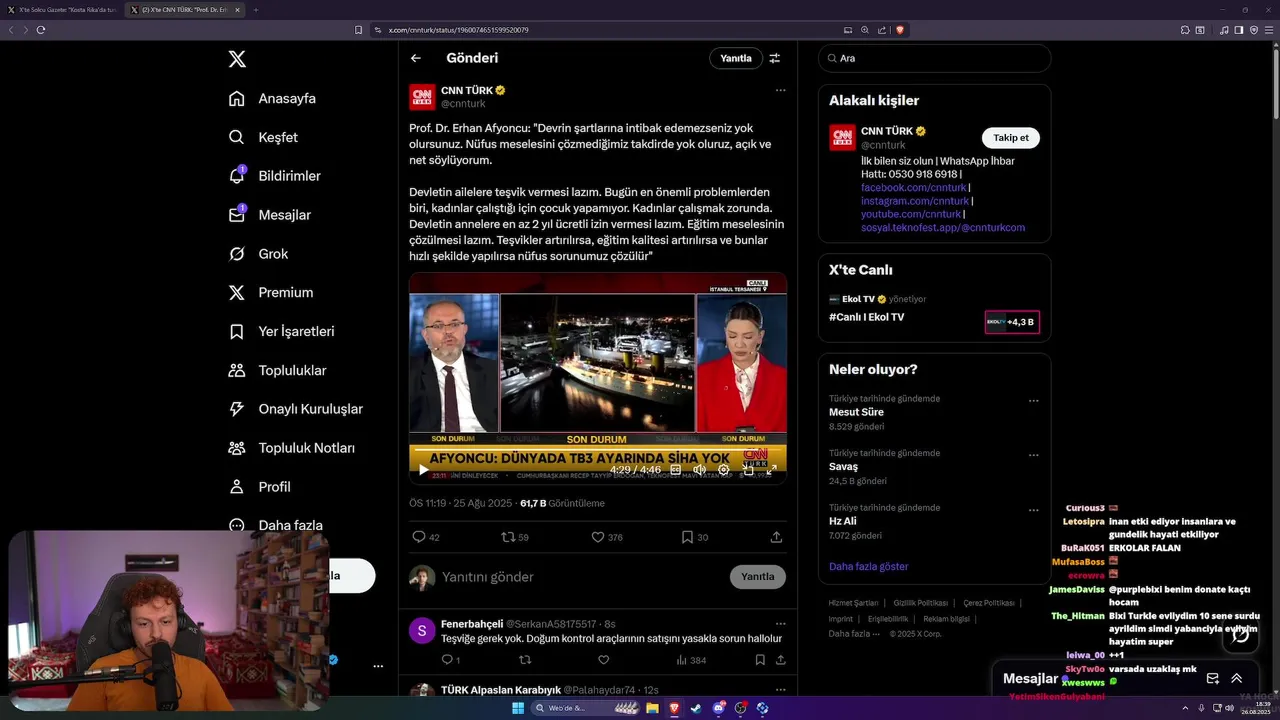Open Yer İşaretleri bookmarks
1280x720 pixels.
(281, 331)
